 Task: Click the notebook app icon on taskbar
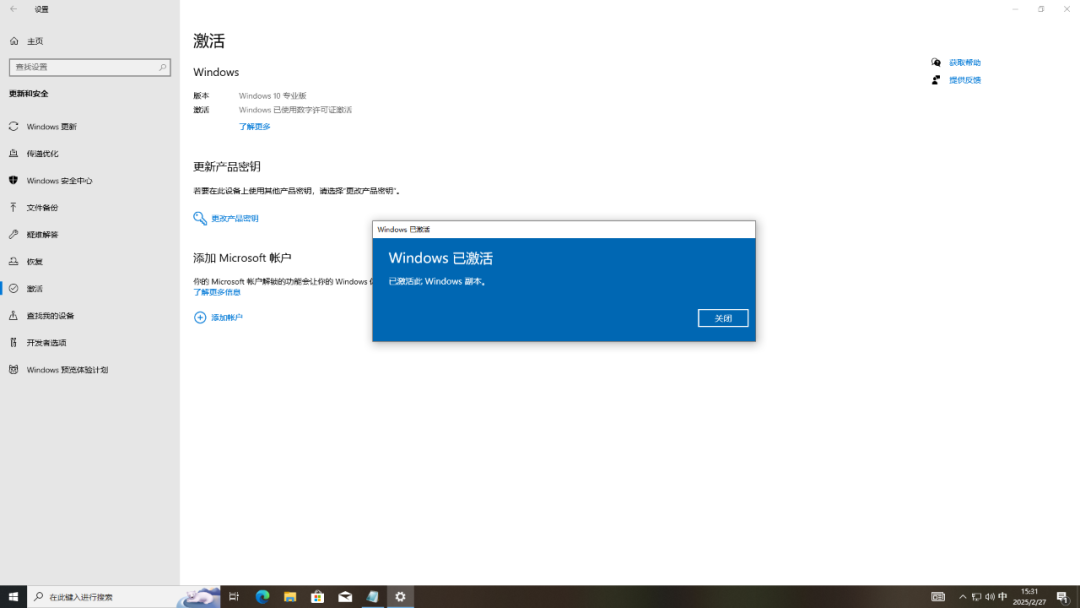[373, 597]
